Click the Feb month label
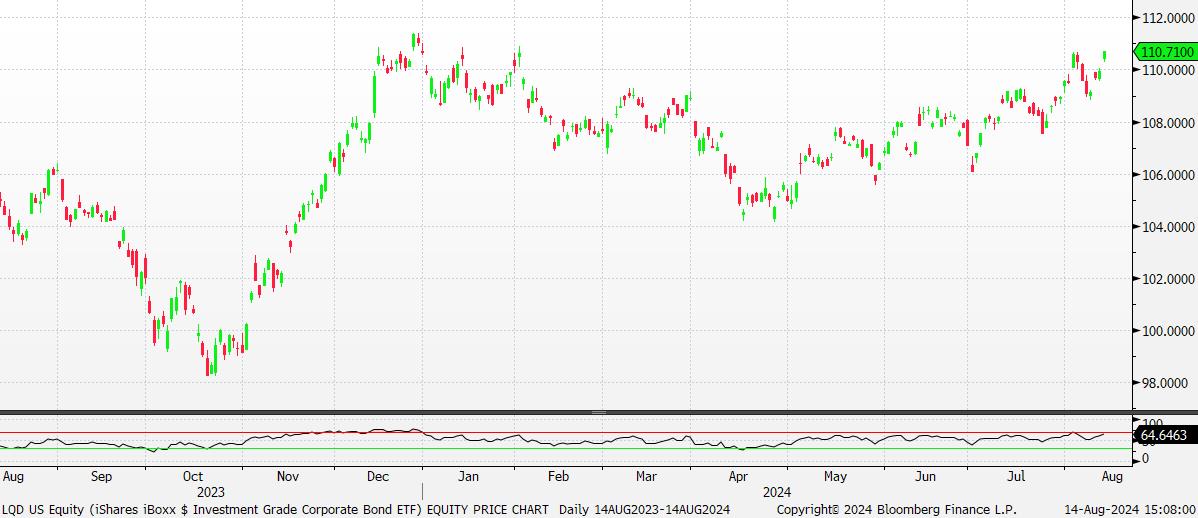 pyautogui.click(x=559, y=477)
